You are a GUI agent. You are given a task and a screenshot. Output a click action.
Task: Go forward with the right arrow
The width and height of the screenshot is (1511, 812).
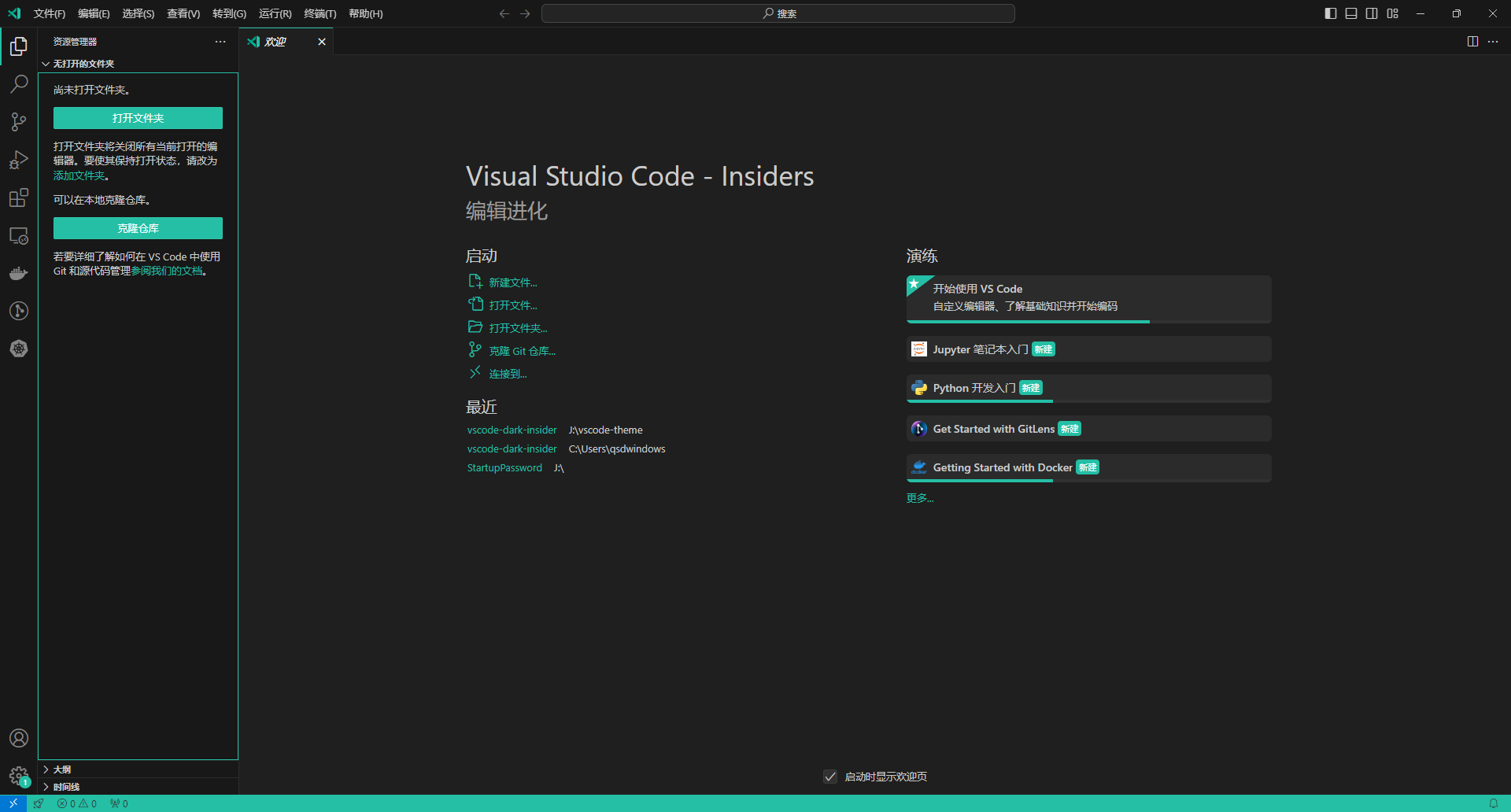click(x=525, y=13)
